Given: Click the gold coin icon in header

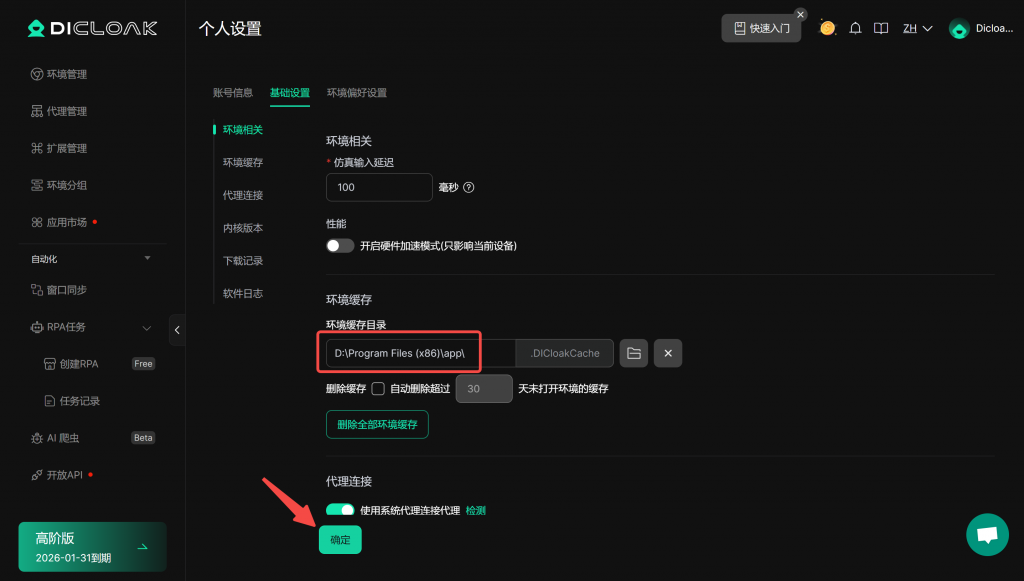Looking at the screenshot, I should point(827,28).
